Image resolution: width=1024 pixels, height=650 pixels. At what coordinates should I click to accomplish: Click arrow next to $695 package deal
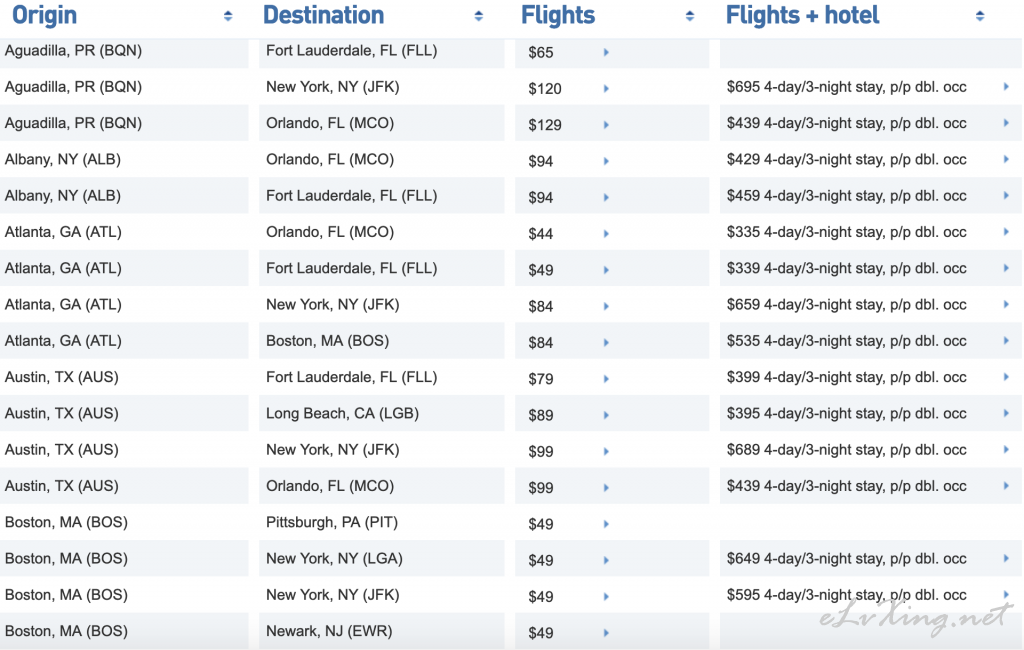click(1006, 87)
